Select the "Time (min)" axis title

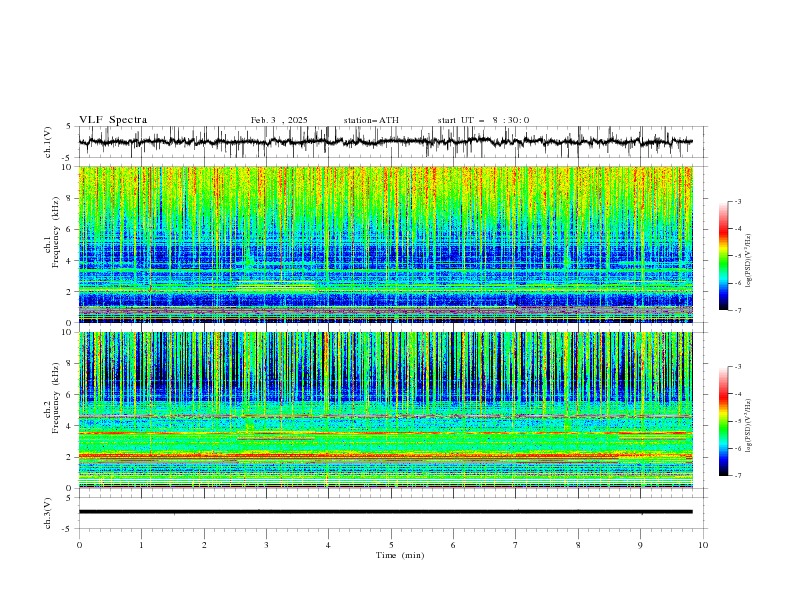(x=400, y=555)
